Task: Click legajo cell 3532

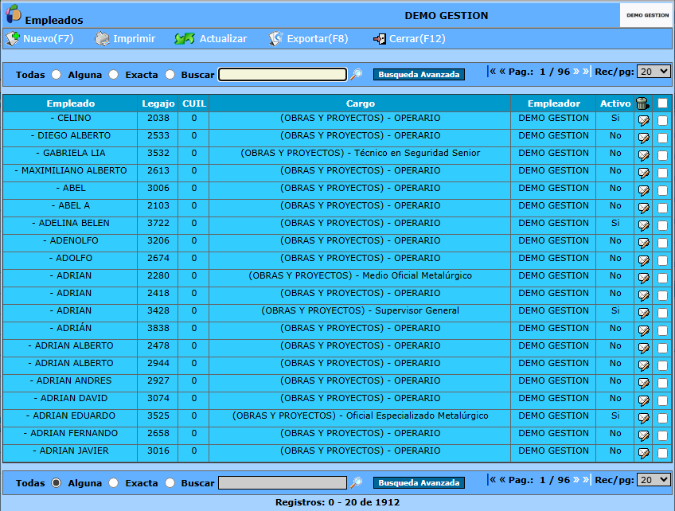Action: (158, 153)
